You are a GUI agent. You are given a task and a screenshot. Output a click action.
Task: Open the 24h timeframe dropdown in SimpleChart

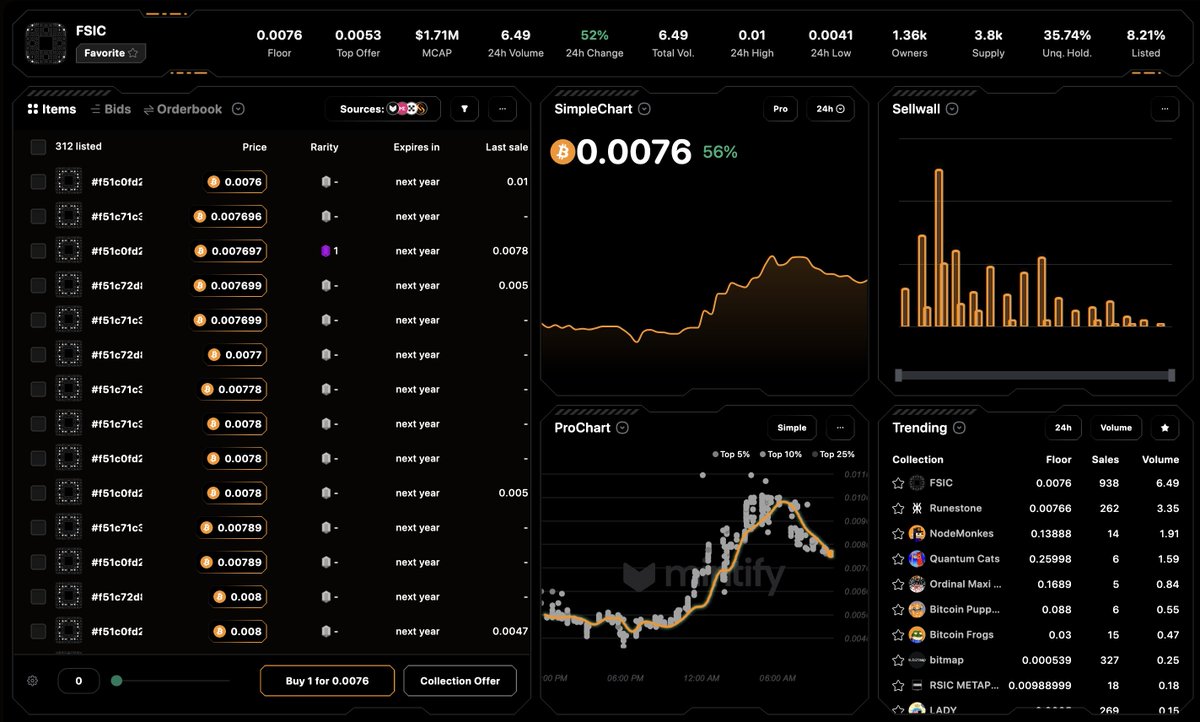pos(830,109)
